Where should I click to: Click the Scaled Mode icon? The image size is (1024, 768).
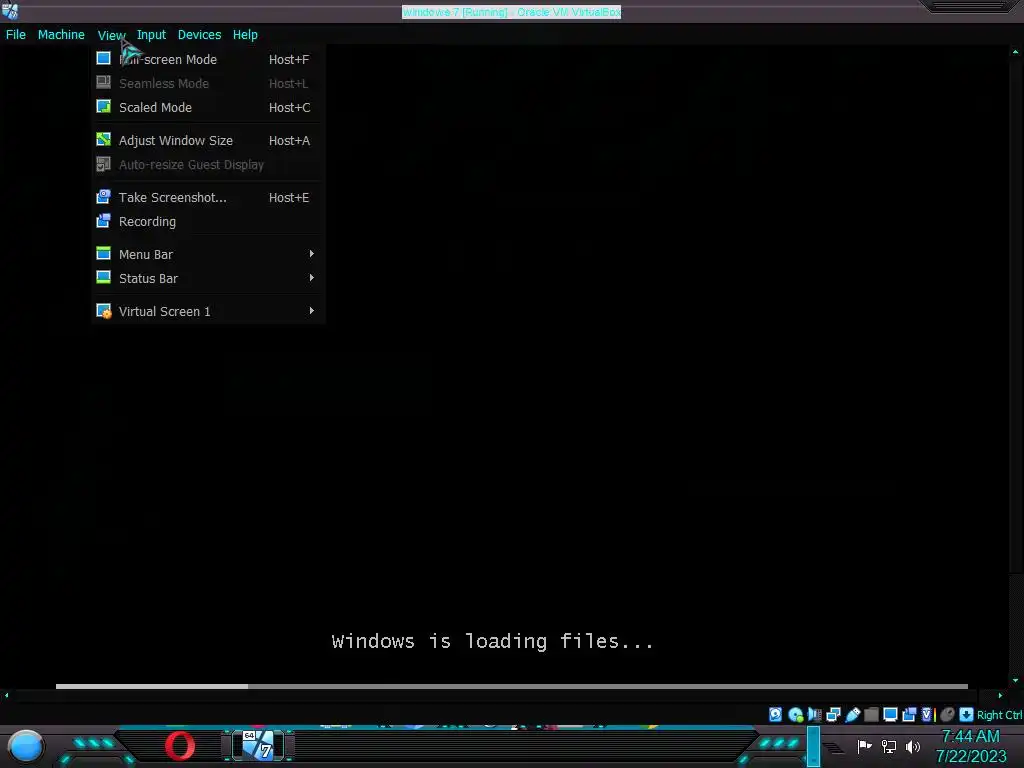[x=103, y=106]
